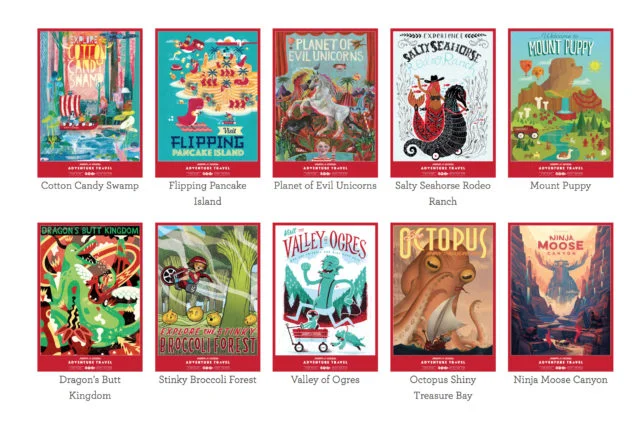Select the Salty Seahorse Rodeo Ranch poster
Screen dimensions: 640x426
pos(443,103)
